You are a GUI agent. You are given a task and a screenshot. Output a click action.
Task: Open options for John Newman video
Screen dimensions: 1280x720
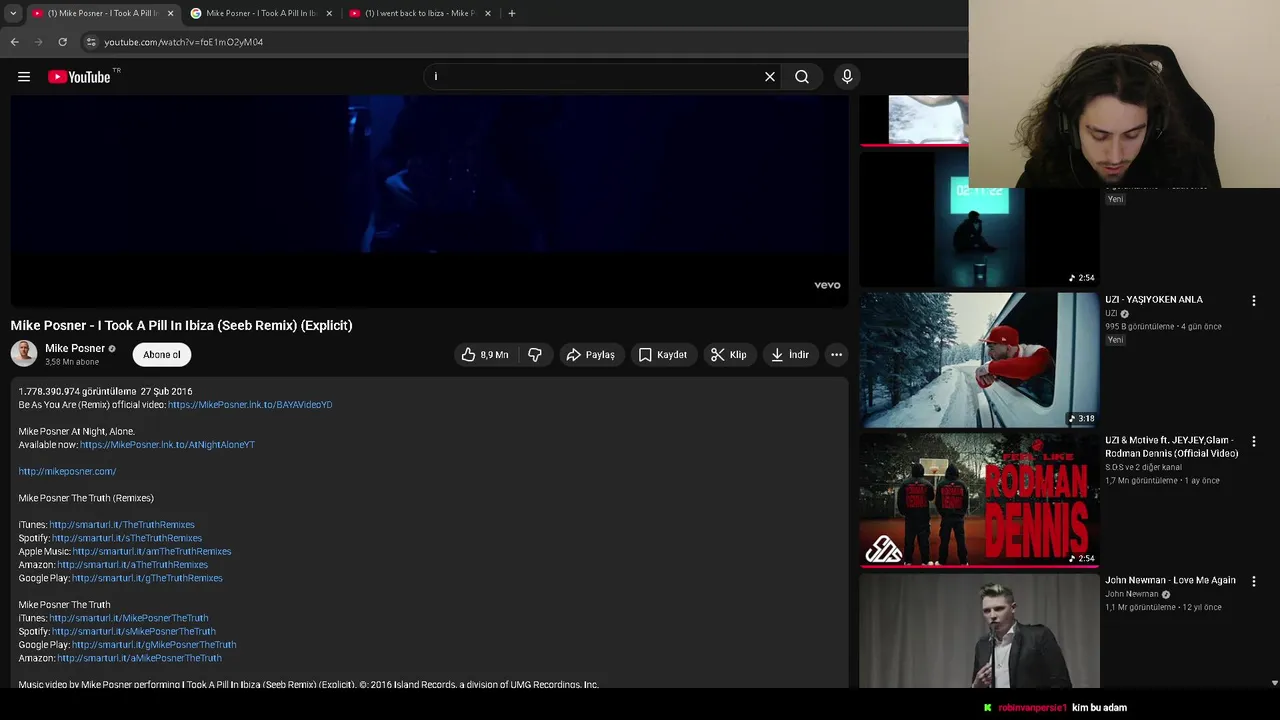1253,581
